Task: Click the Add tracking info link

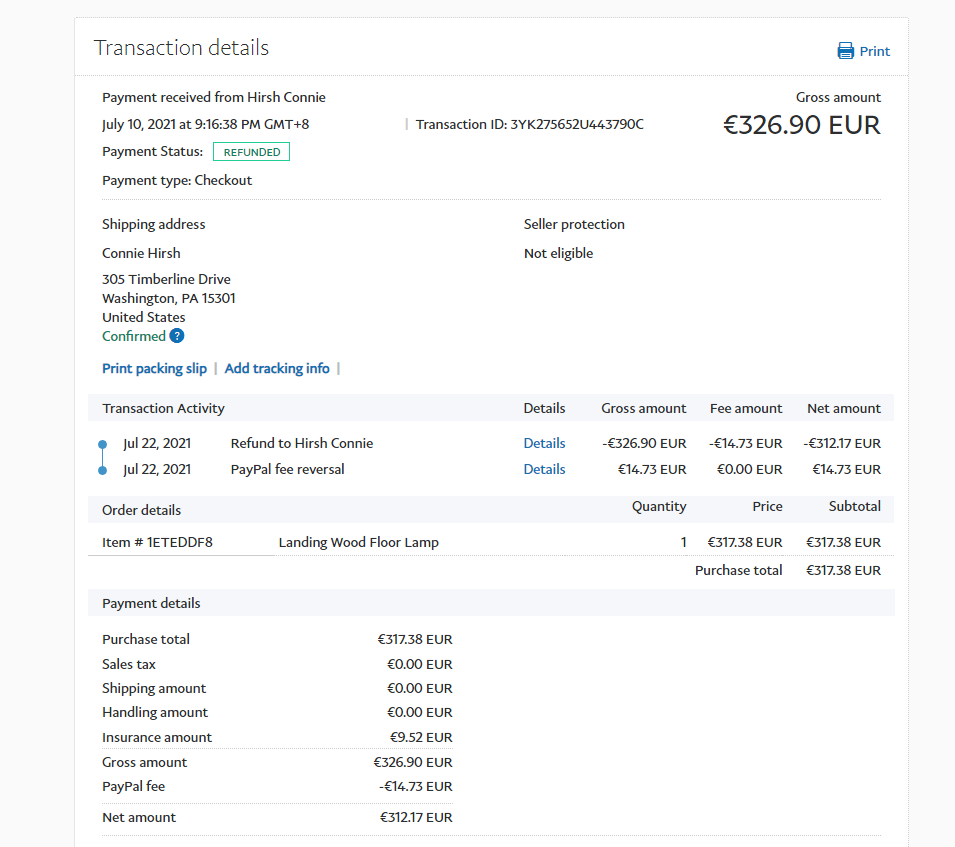Action: click(x=277, y=368)
